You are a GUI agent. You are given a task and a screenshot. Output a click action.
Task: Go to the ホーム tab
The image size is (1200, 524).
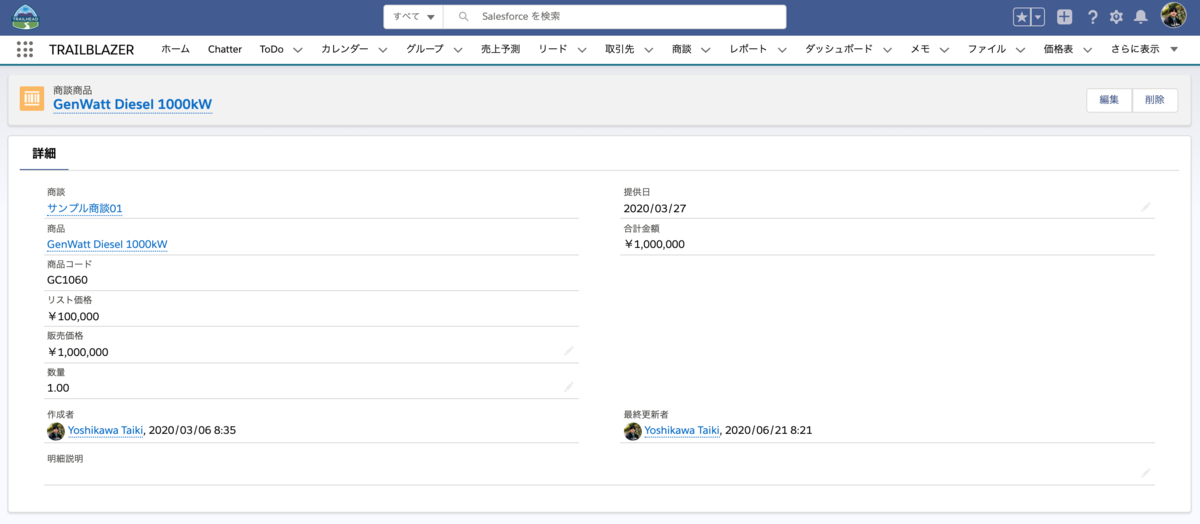point(175,49)
